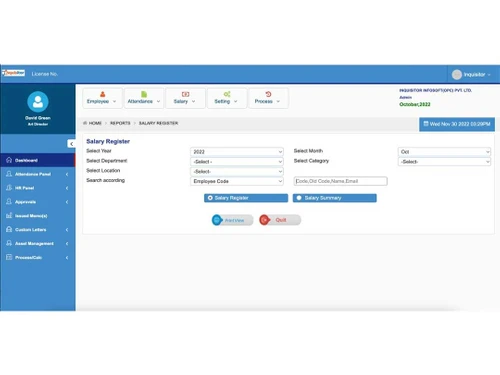Viewport: 500px width, 375px height.
Task: Open the Process menu
Action: tap(268, 98)
